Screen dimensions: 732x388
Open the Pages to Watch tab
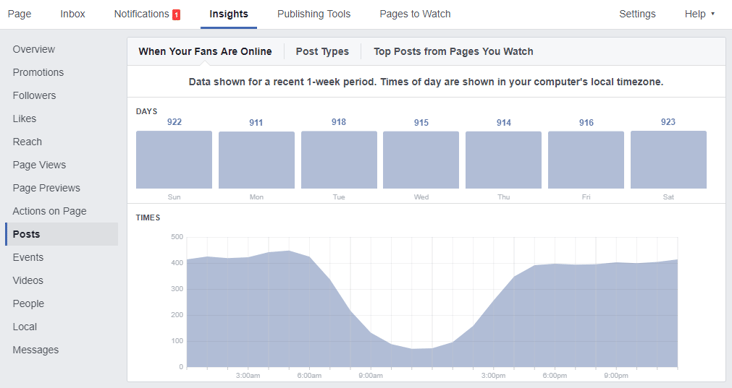(415, 14)
